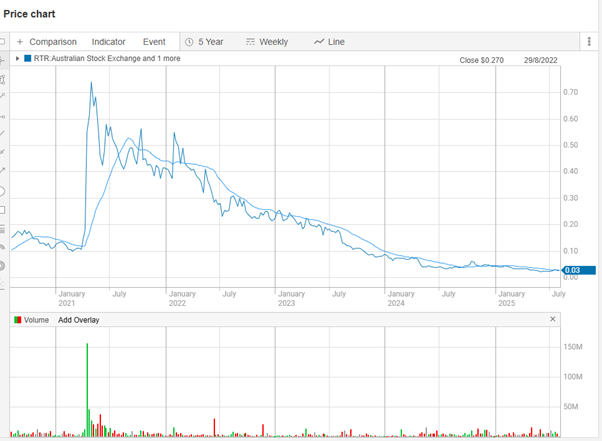Click the 100M volume axis label
Screen dimensions: 602x441
click(x=573, y=377)
